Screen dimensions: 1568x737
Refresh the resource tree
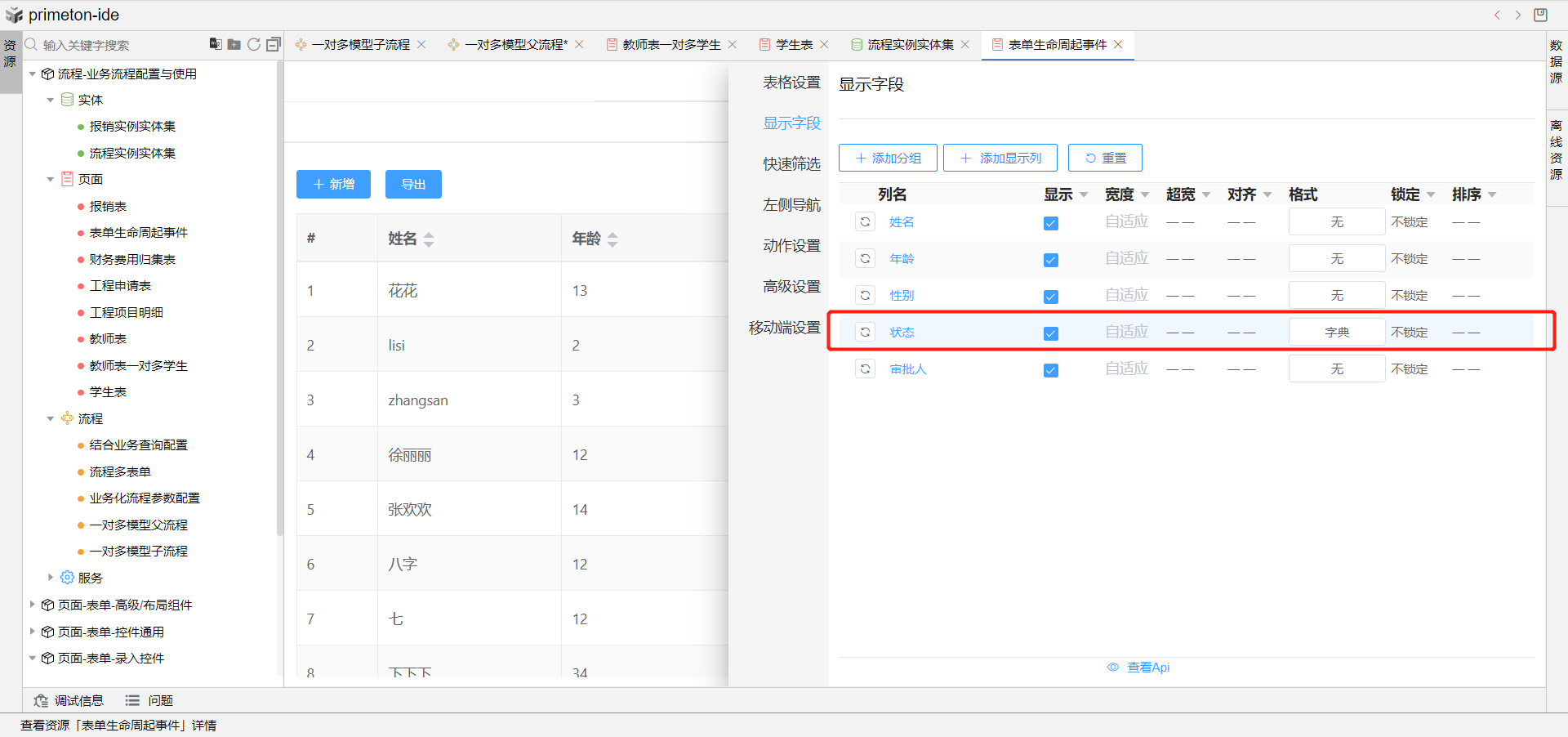pyautogui.click(x=254, y=44)
